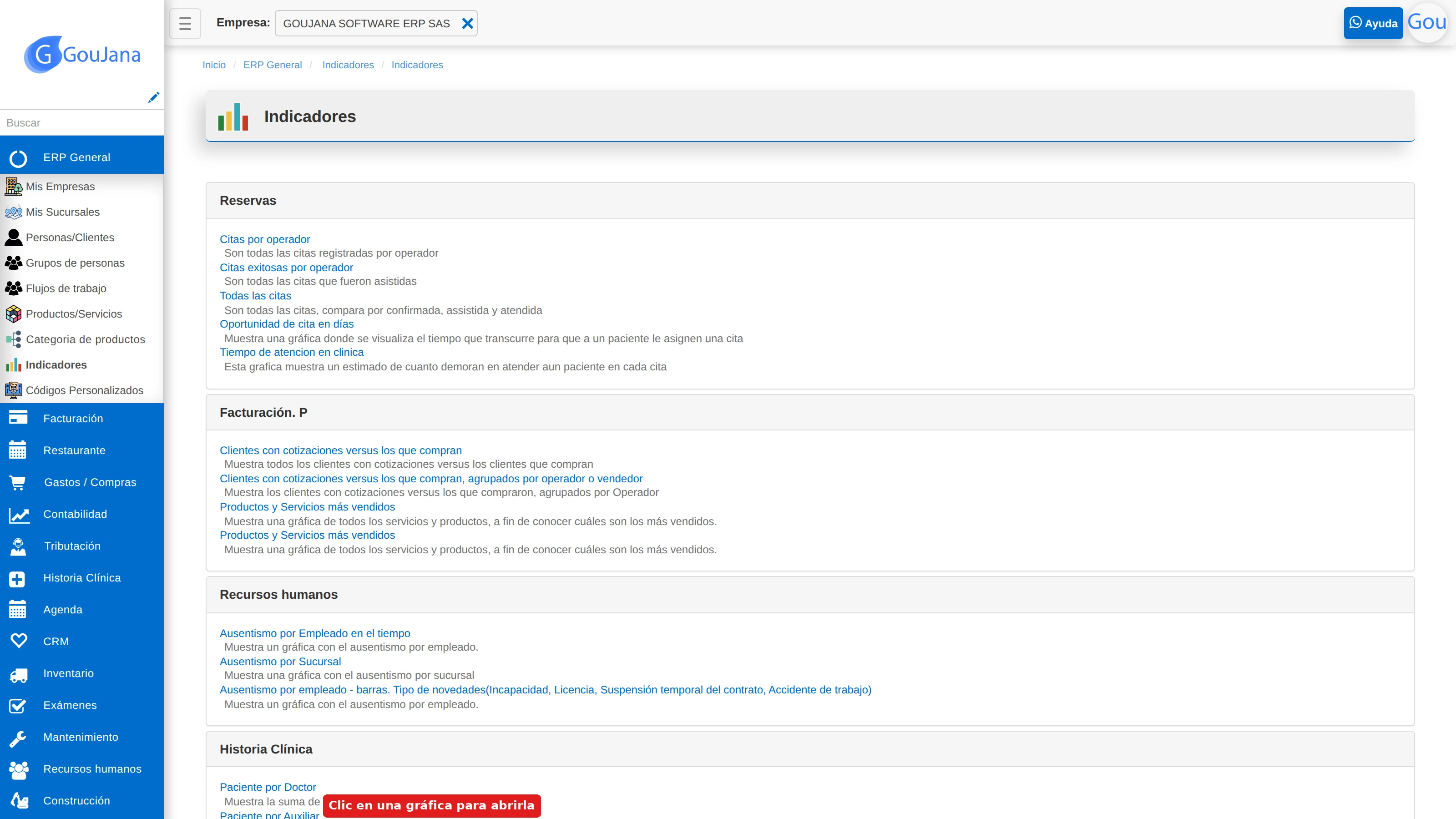Open Citas por operador indicator link
This screenshot has height=819, width=1456.
click(x=264, y=239)
